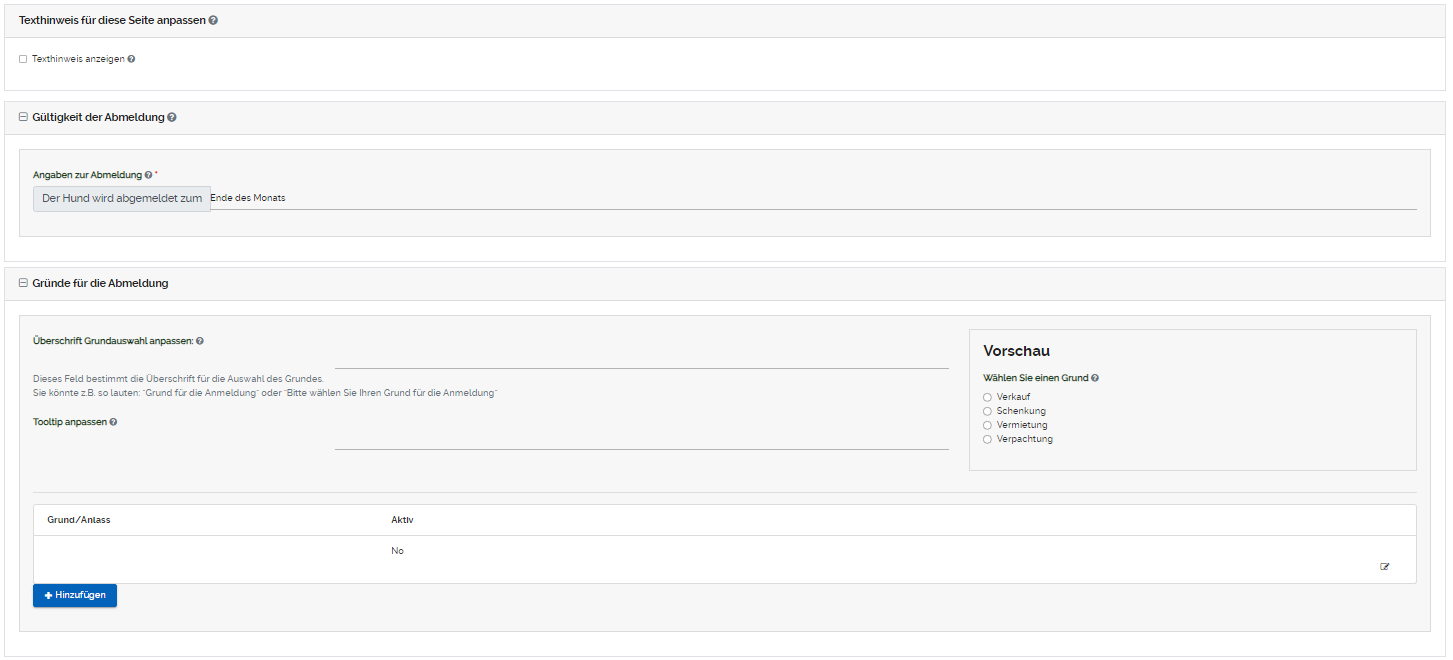The image size is (1453, 660).
Task: Enable the 'Texthinweis anzeigen' checkbox
Action: [x=23, y=59]
